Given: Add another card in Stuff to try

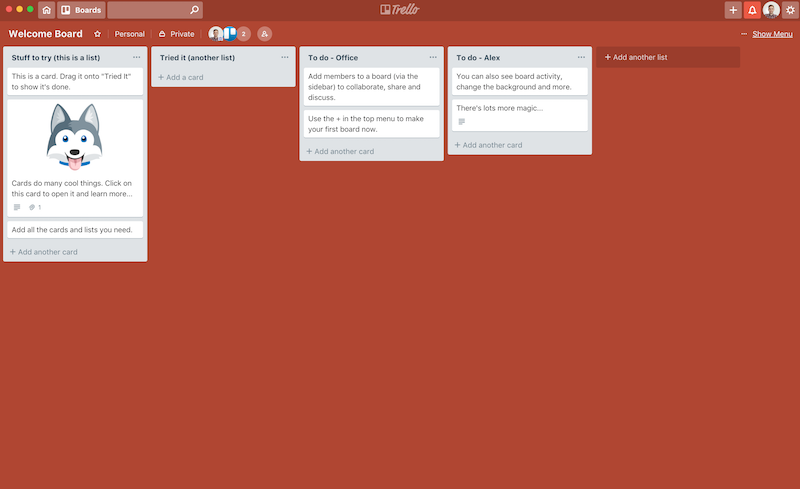Looking at the screenshot, I should 44,252.
